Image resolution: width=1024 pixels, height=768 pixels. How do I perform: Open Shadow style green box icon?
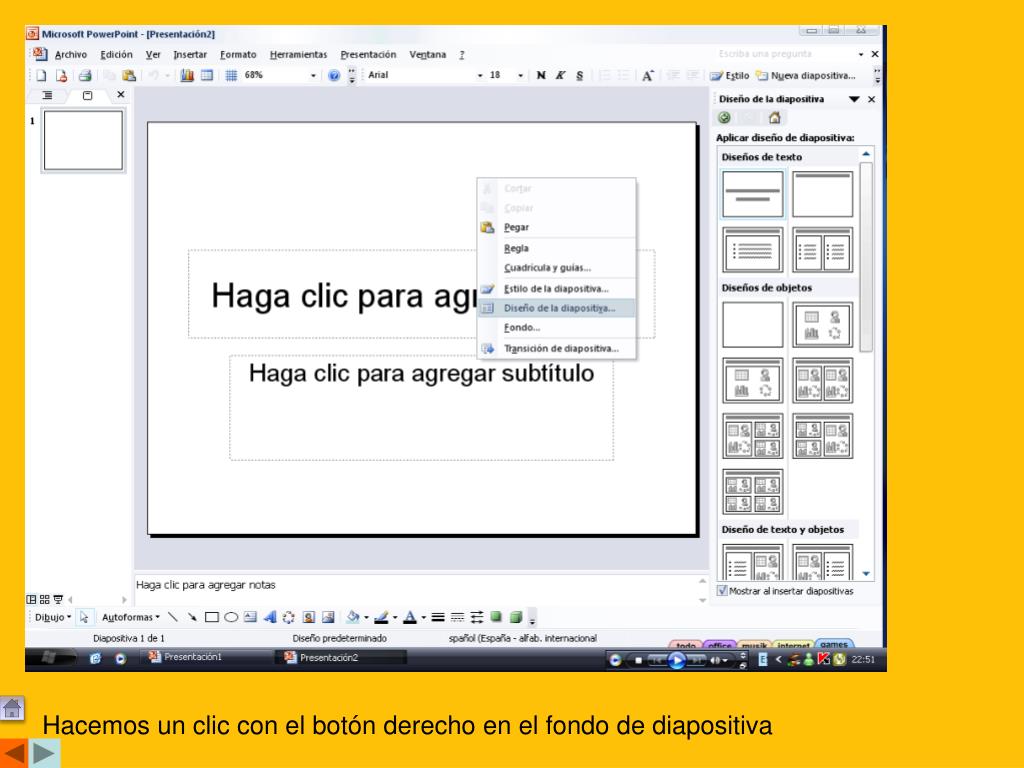496,616
